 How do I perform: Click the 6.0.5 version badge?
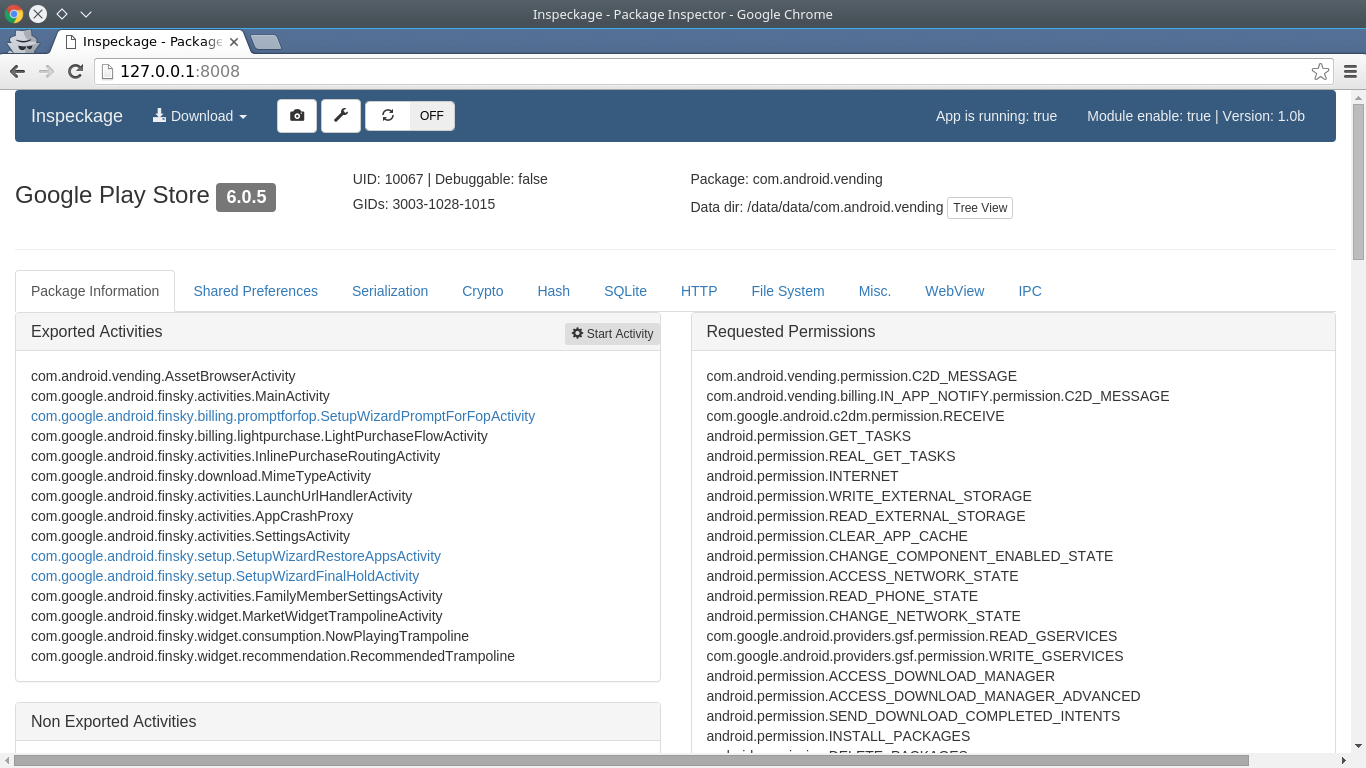point(246,197)
